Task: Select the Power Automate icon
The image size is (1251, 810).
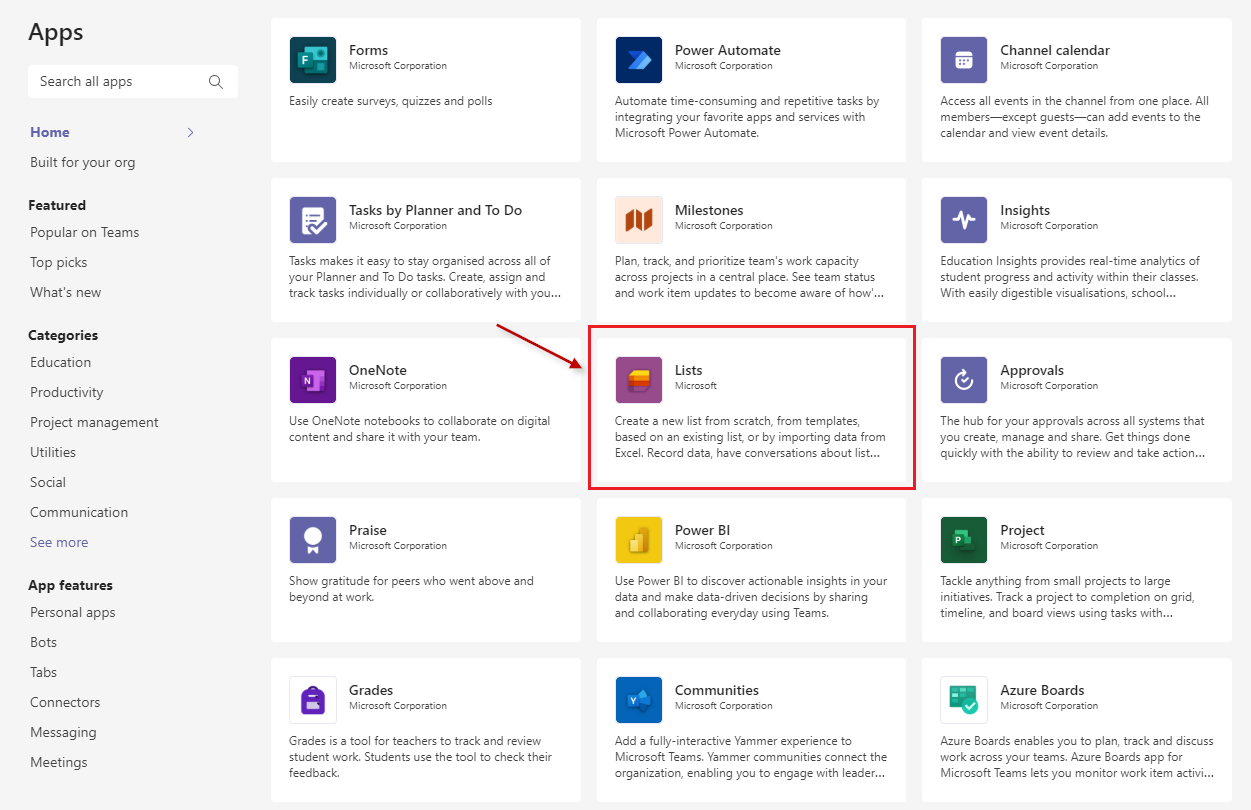Action: pos(638,60)
